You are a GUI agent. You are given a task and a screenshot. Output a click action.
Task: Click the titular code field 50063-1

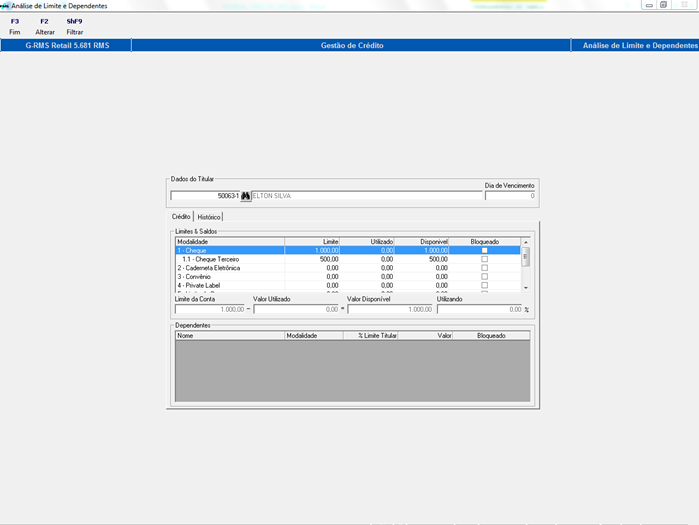click(x=206, y=196)
